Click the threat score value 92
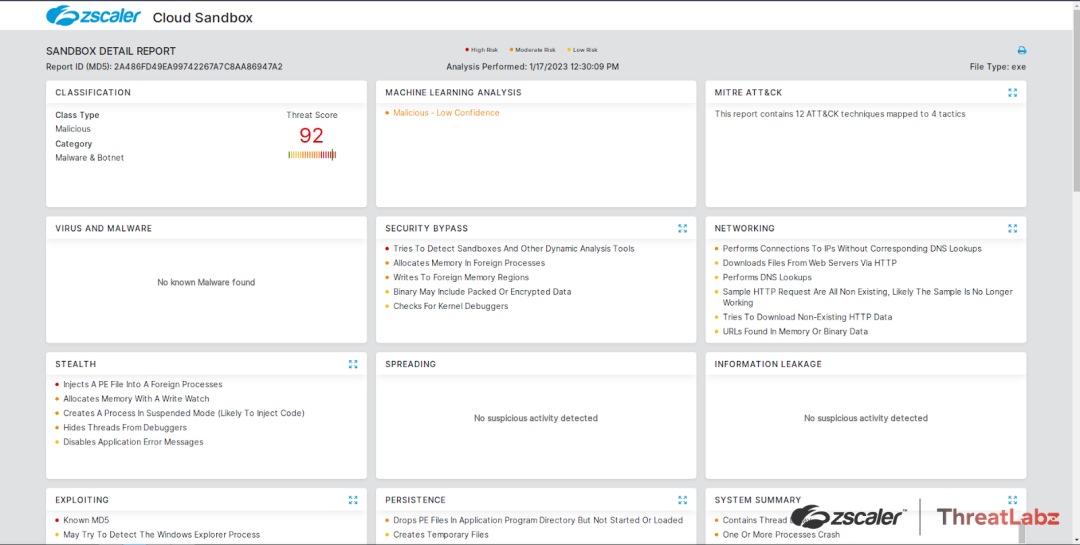The image size is (1080, 545). click(311, 135)
